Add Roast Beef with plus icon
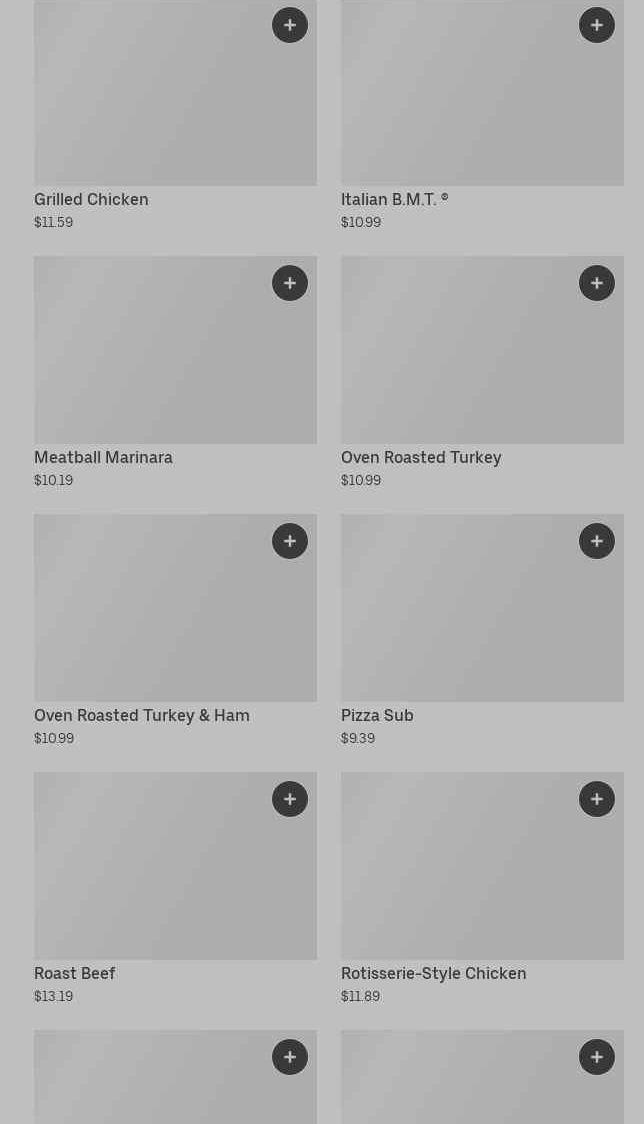Image resolution: width=644 pixels, height=1124 pixels. click(x=290, y=799)
